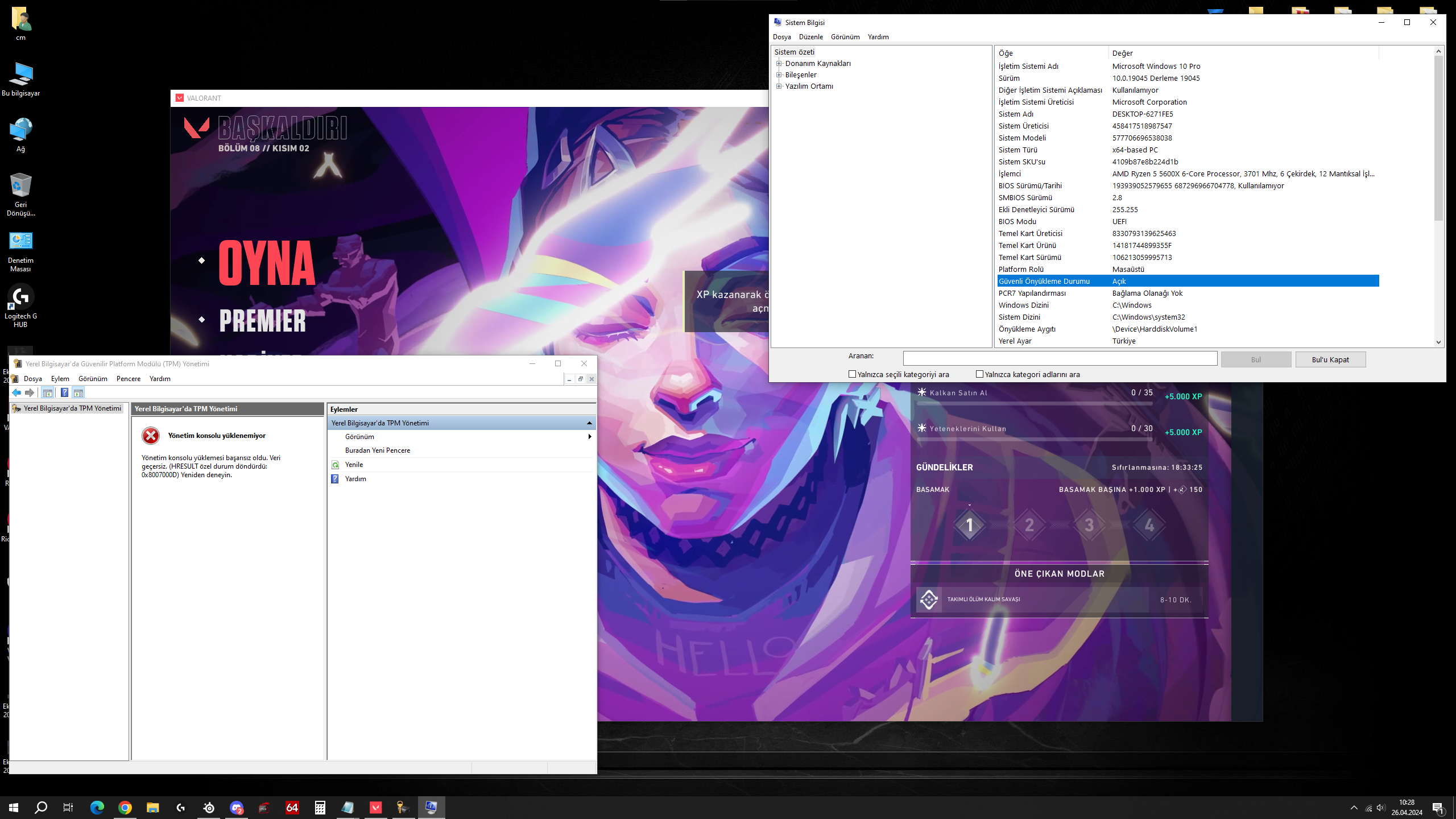Open File Explorer from taskbar
Viewport: 1456px width, 819px height.
coord(153,807)
